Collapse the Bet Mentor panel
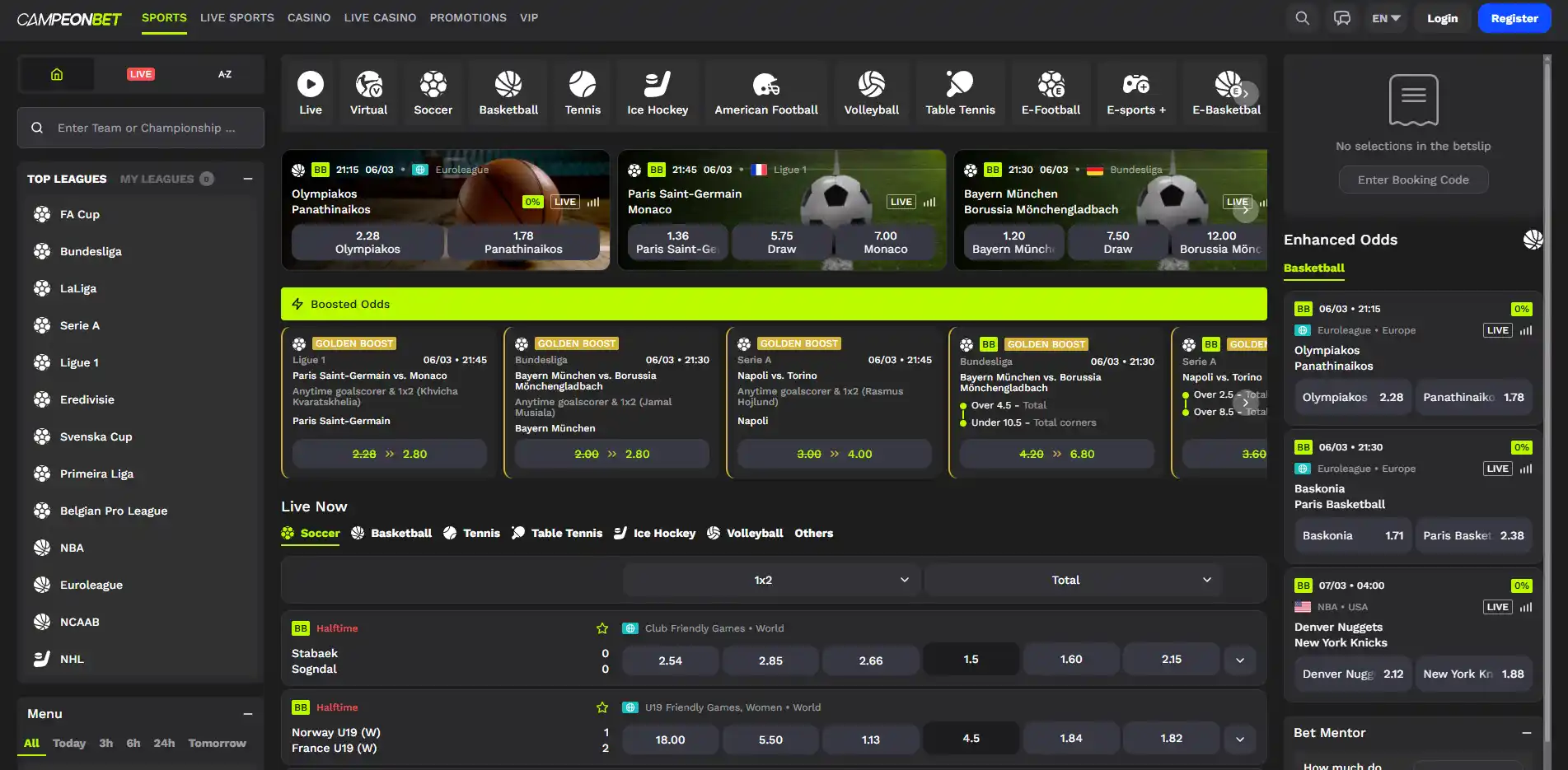 click(1527, 733)
